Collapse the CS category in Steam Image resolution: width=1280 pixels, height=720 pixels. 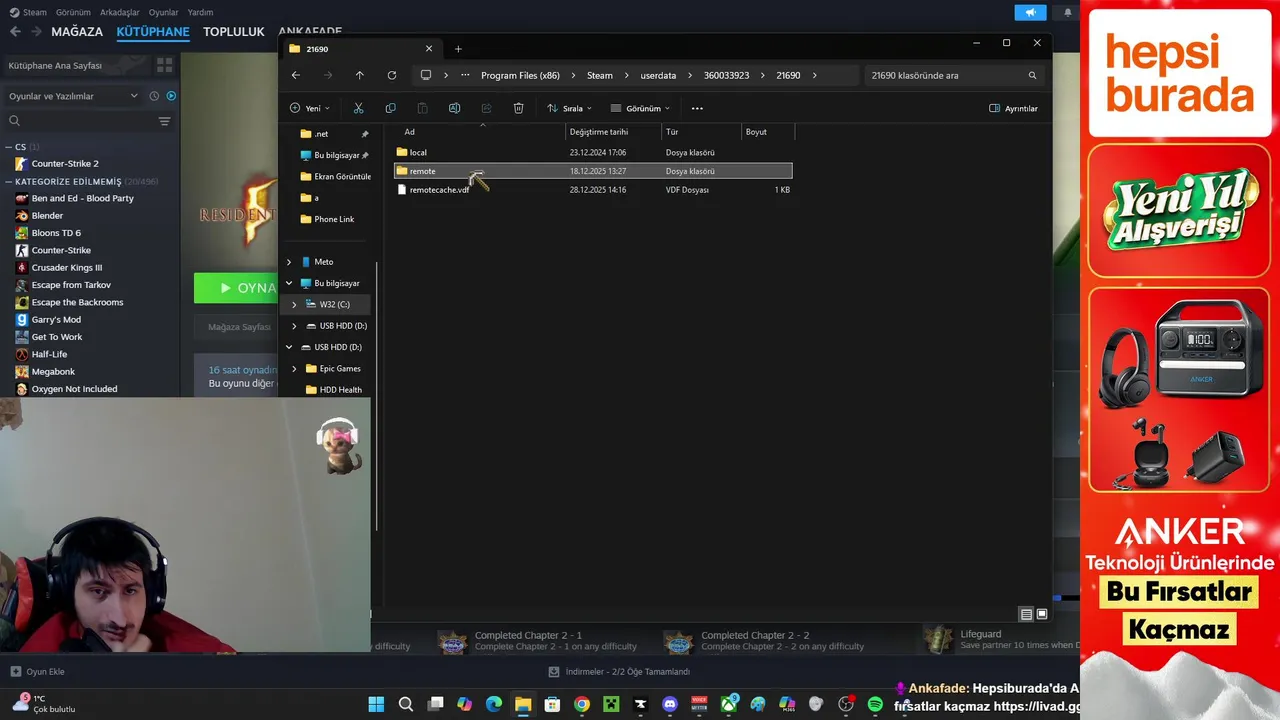[x=8, y=147]
